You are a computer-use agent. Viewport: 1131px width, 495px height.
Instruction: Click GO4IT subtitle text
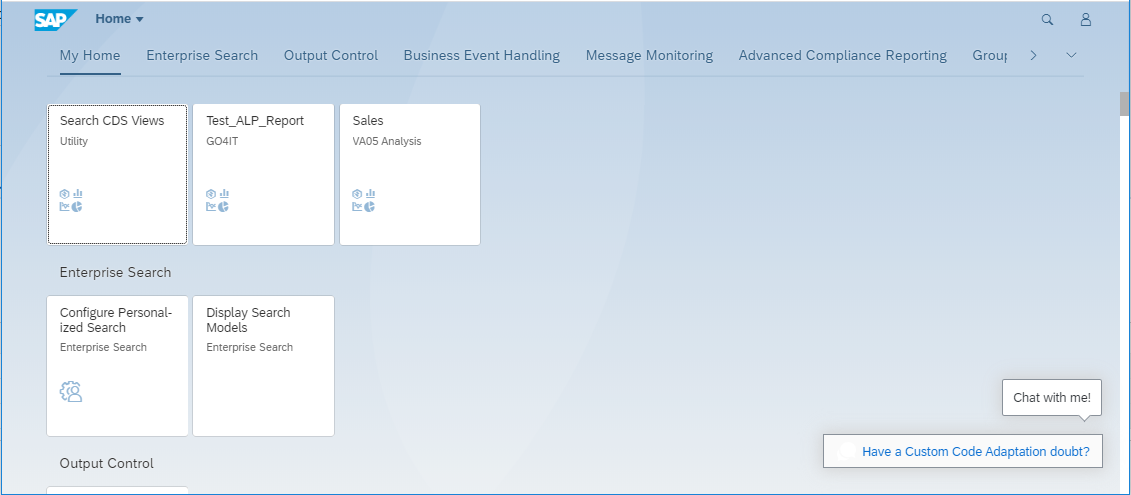(x=222, y=141)
